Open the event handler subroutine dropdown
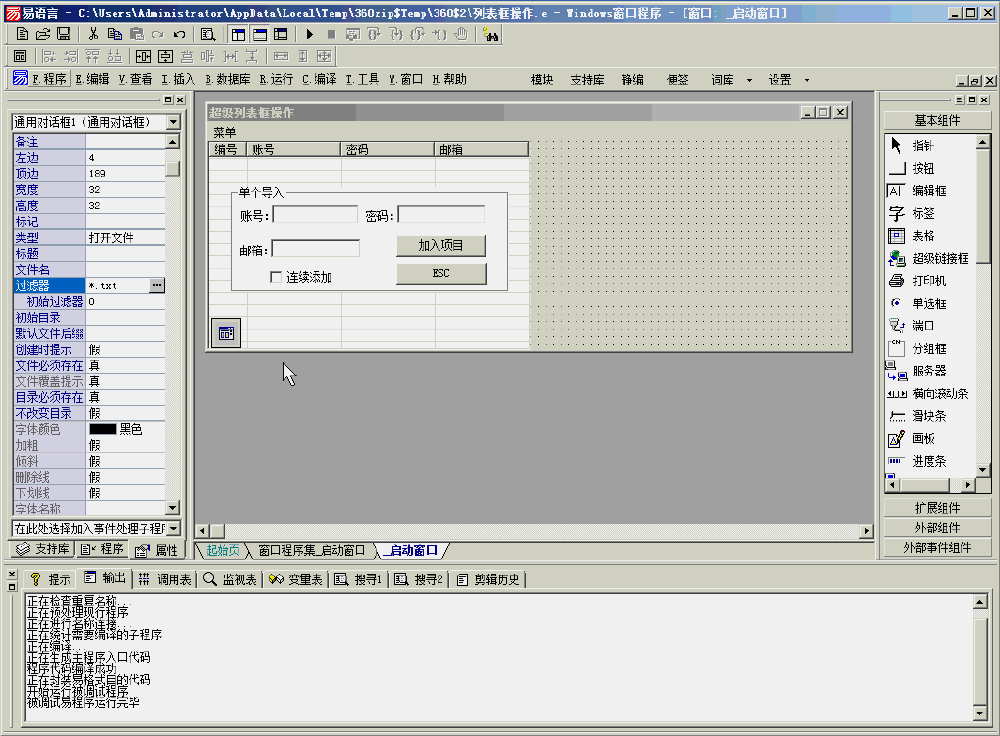The image size is (1000, 736). 173,528
